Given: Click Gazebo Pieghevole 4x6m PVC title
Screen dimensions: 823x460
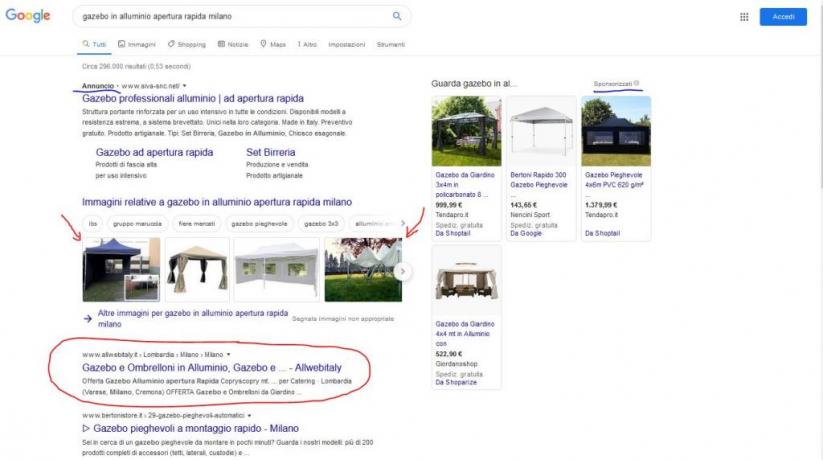Looking at the screenshot, I should click(x=614, y=180).
